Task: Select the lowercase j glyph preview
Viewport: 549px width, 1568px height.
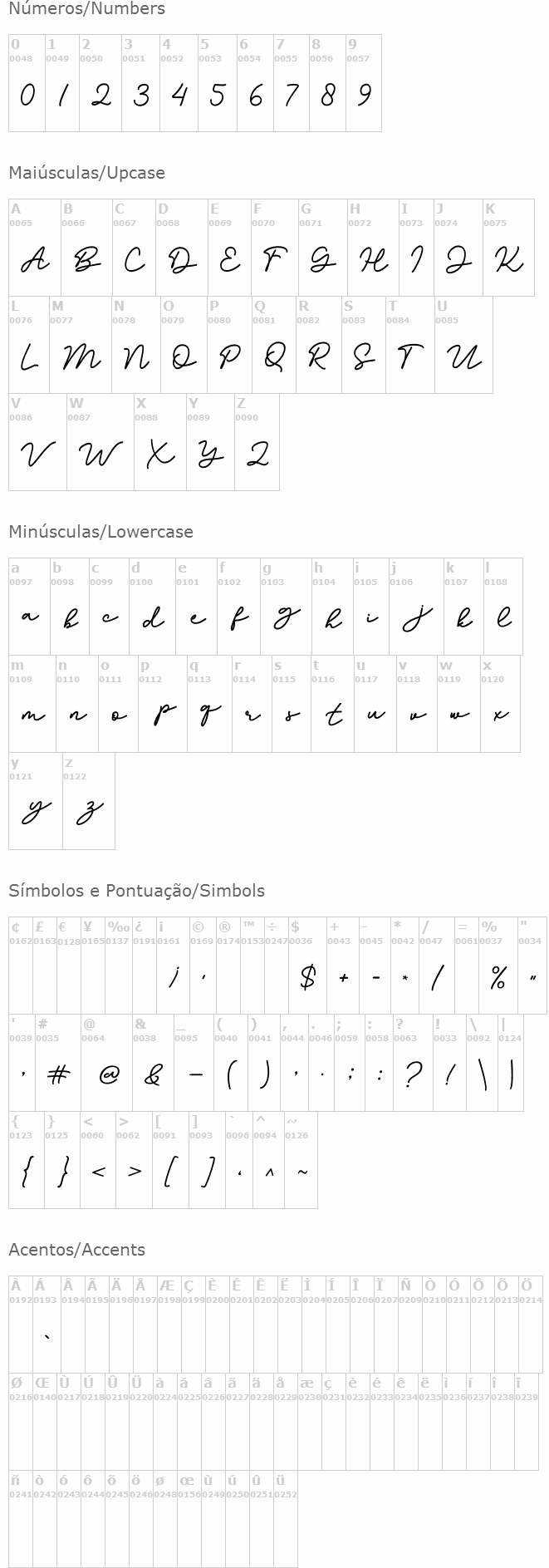Action: coord(416,621)
